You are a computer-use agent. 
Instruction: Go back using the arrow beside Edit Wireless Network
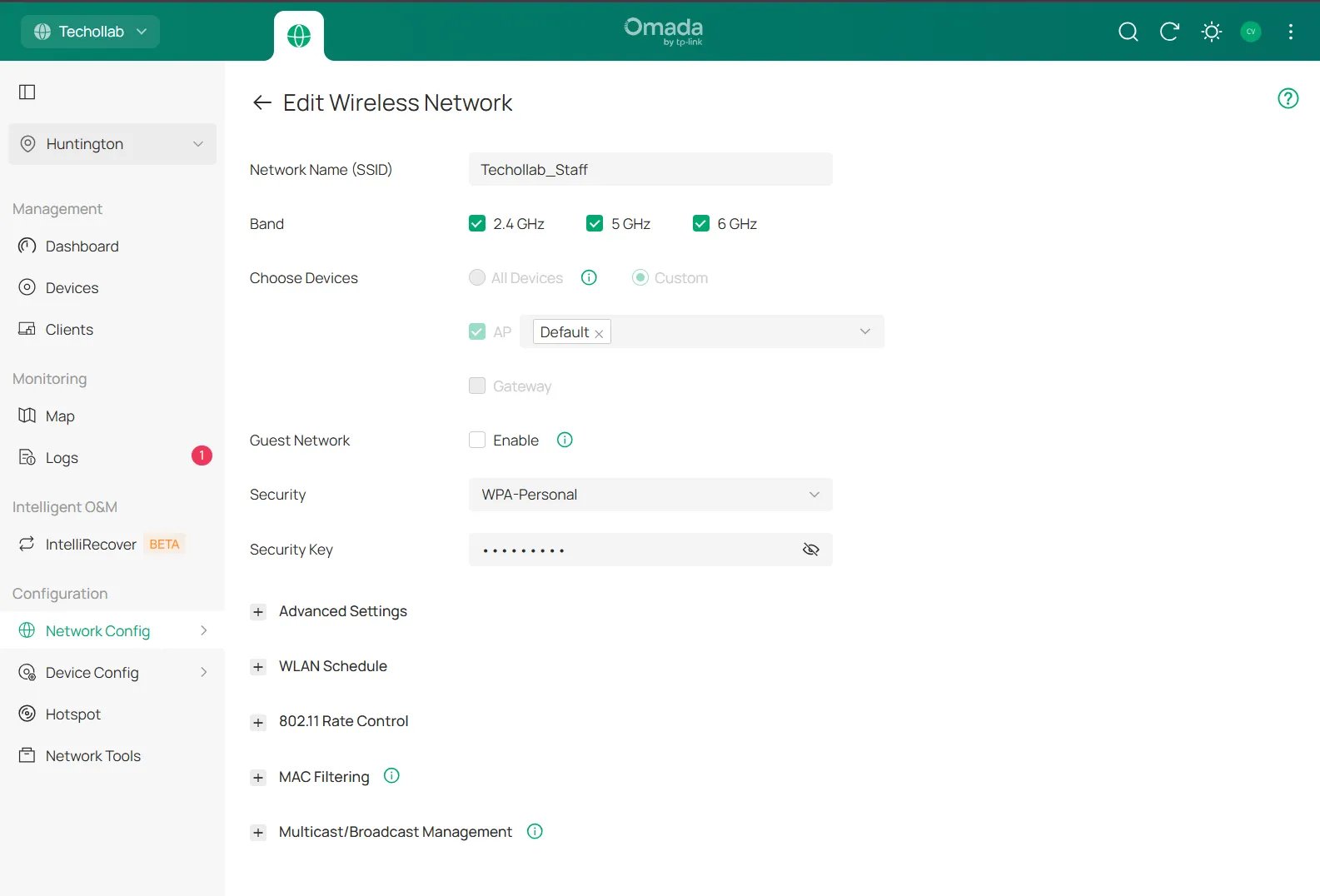tap(262, 102)
